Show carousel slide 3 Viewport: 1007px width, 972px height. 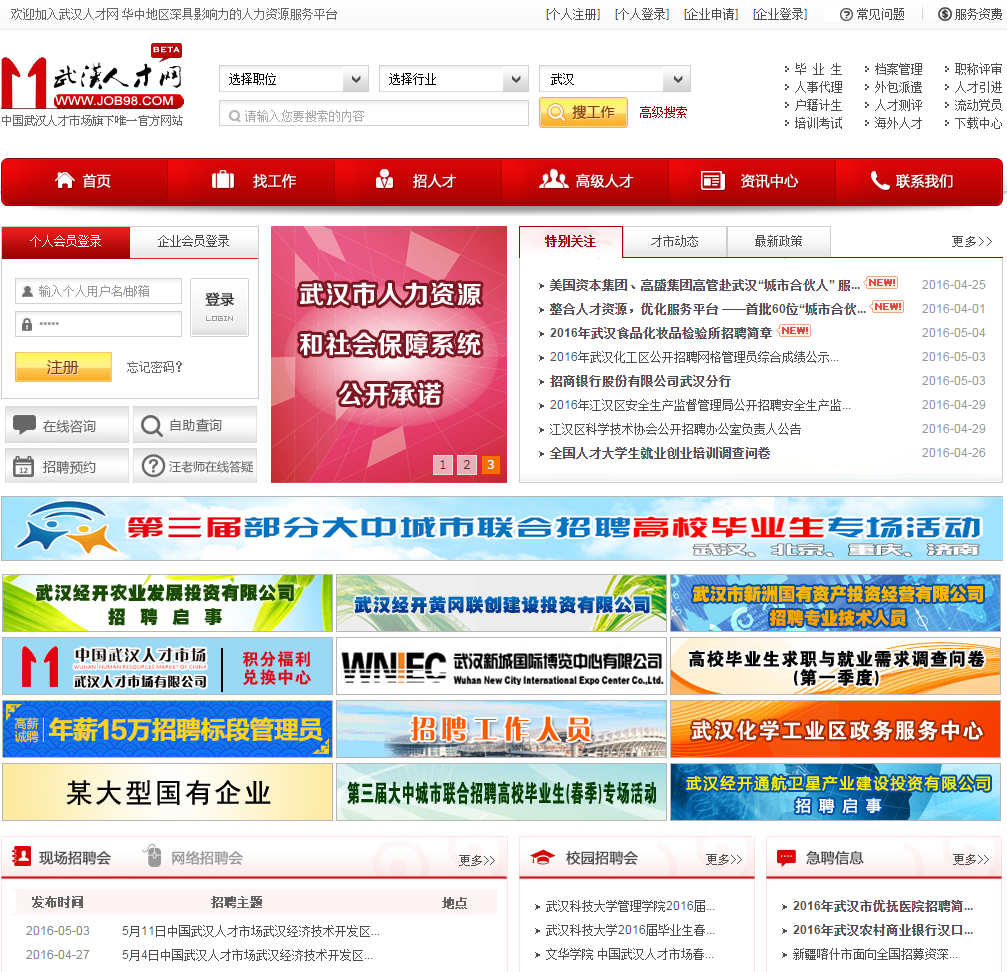pos(491,464)
